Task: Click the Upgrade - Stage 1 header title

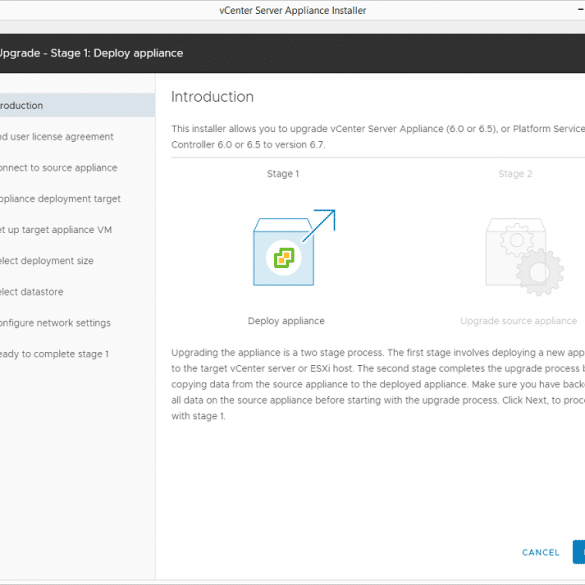Action: 91,53
